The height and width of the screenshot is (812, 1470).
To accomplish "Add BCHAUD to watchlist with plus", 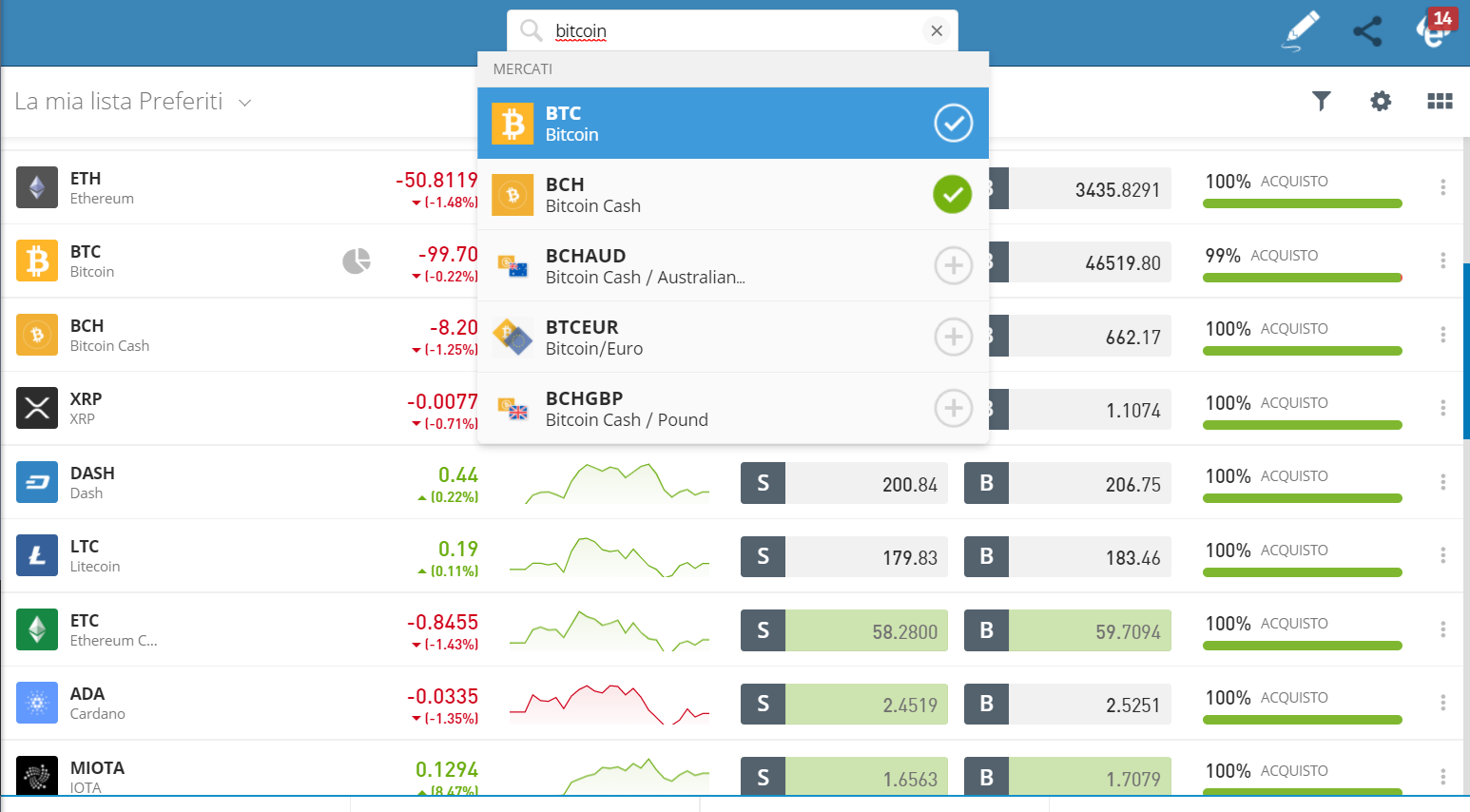I will (x=953, y=265).
